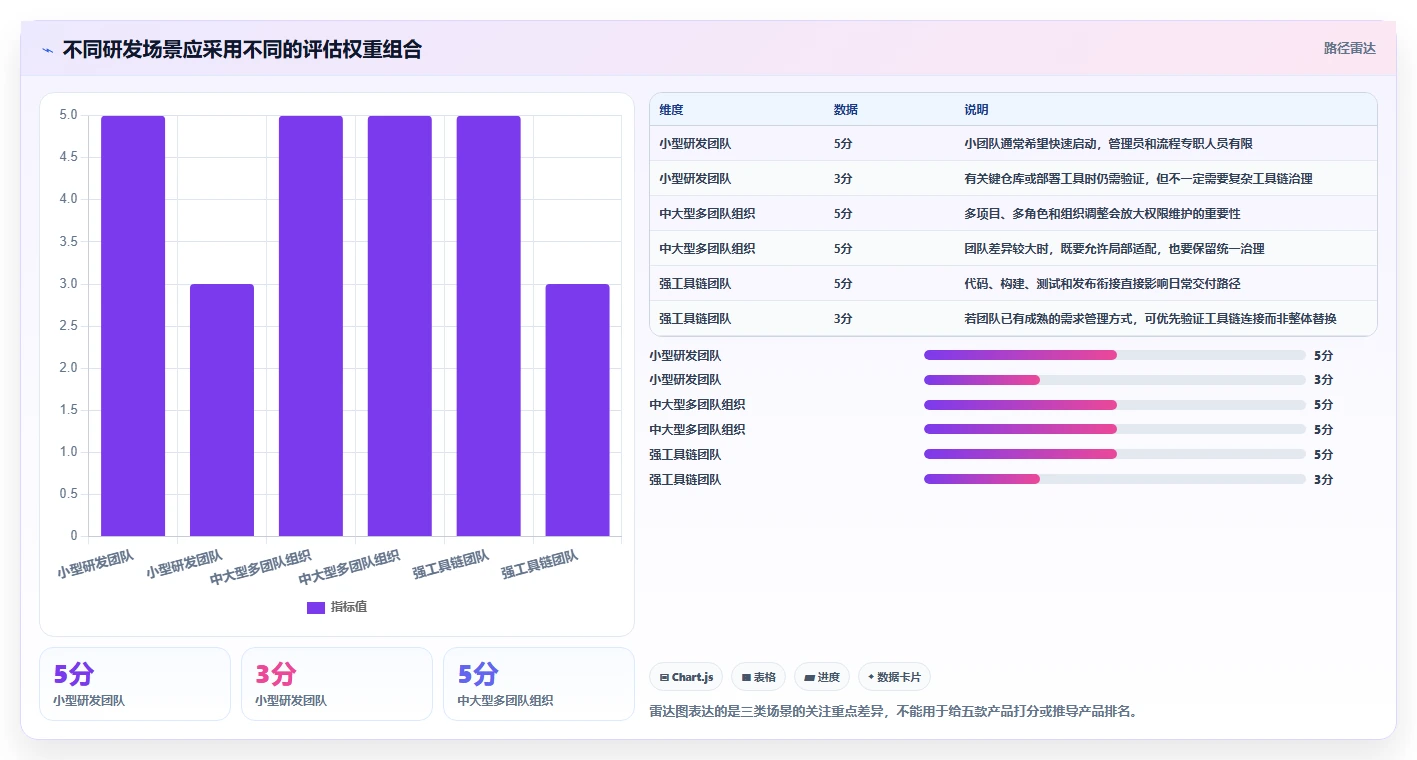Click the 5分 cell in the 小团队通常希望快速启动 row
Viewport: 1417px width, 760px height.
click(843, 144)
